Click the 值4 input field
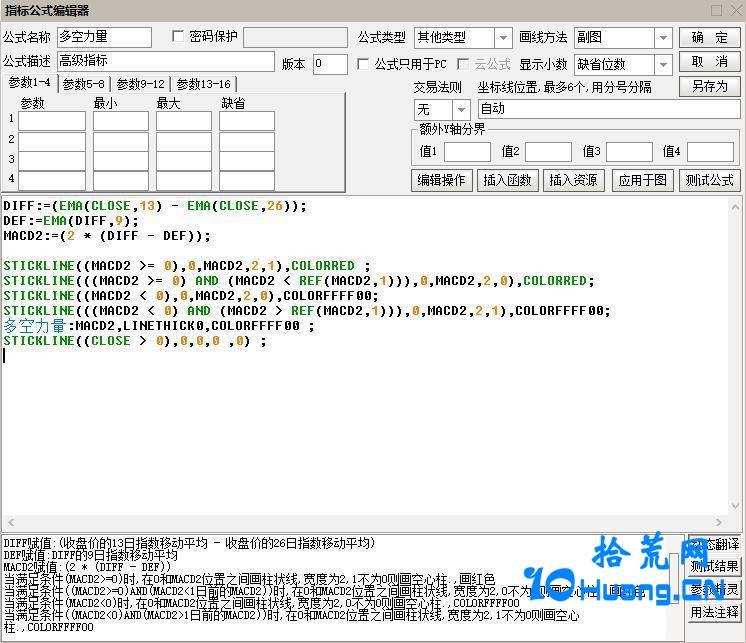The width and height of the screenshot is (746, 643). (710, 152)
